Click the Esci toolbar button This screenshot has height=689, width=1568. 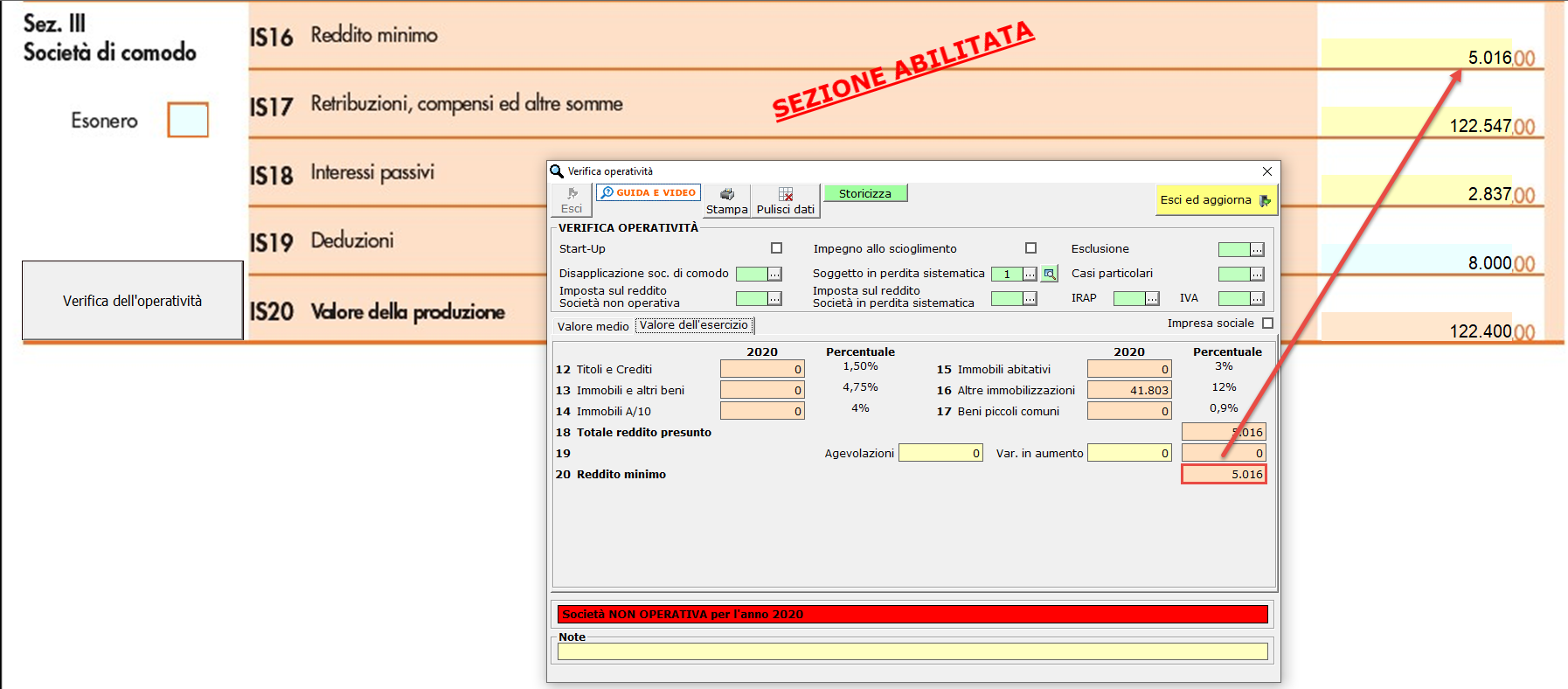point(572,200)
